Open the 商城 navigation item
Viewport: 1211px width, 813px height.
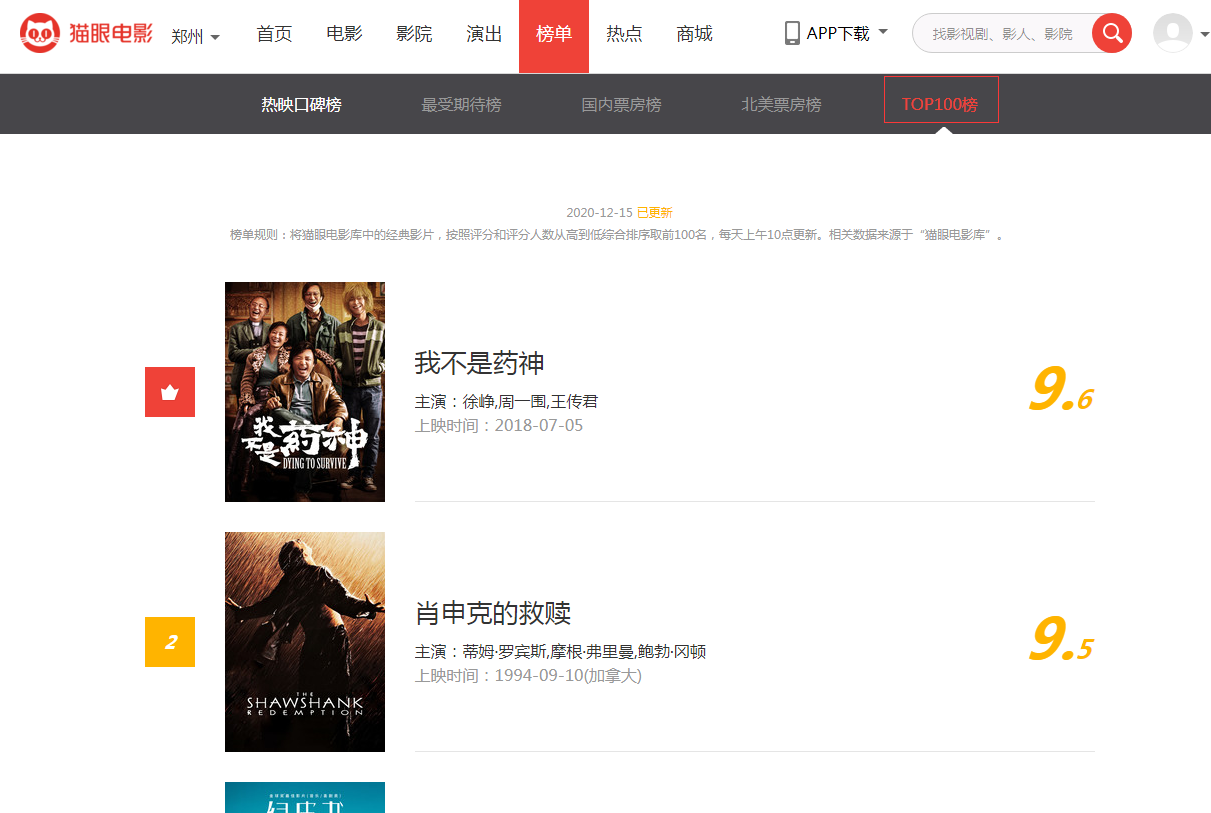coord(694,34)
